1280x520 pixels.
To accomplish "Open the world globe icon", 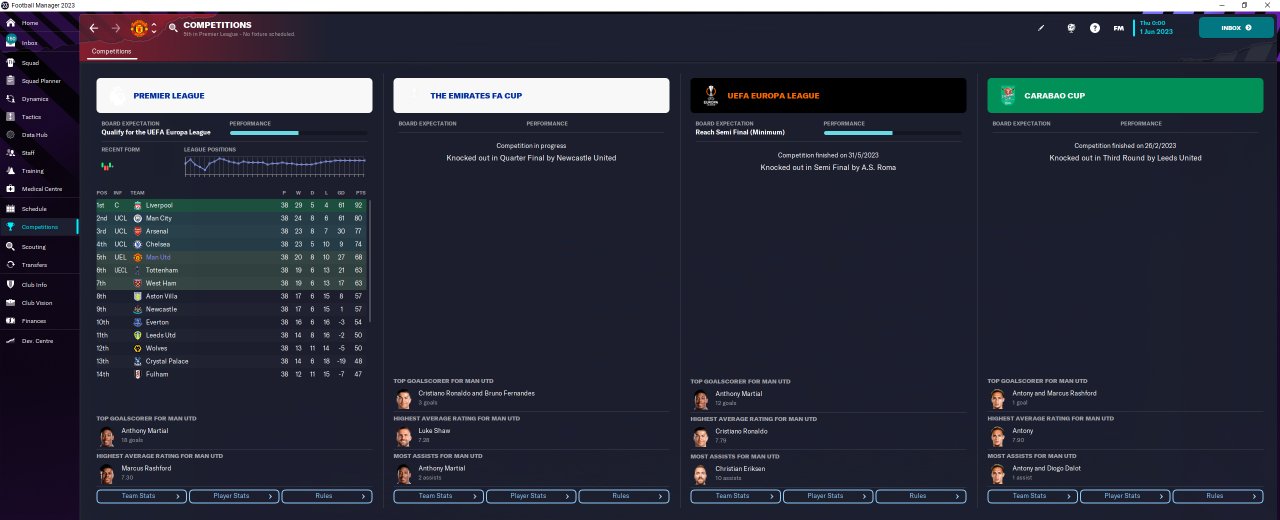I will pos(1070,28).
